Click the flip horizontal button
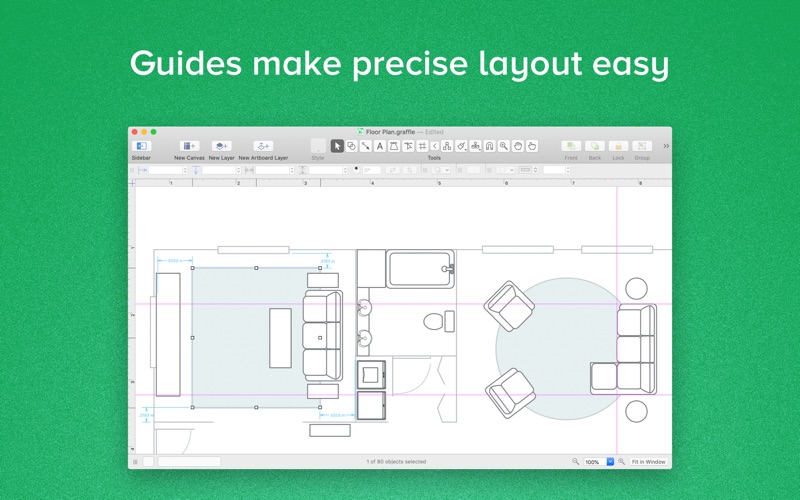The width and height of the screenshot is (800, 500). click(x=392, y=170)
